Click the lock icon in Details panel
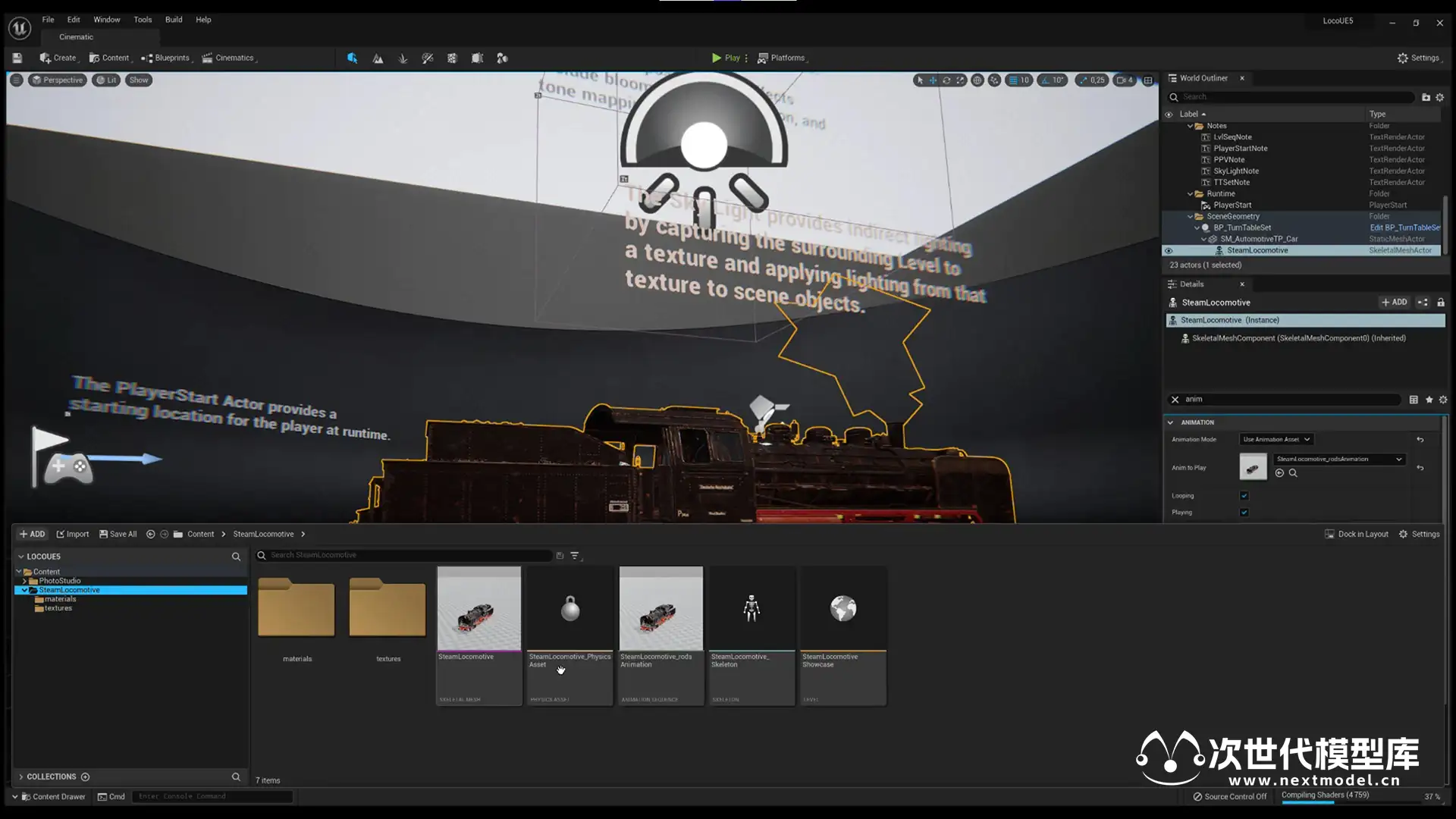1456x819 pixels. (1441, 303)
